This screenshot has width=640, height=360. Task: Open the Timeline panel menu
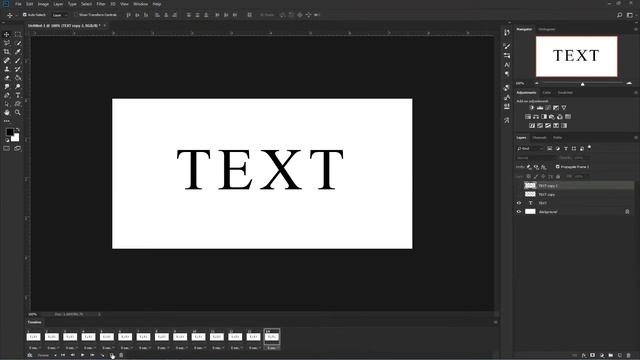pyautogui.click(x=496, y=322)
